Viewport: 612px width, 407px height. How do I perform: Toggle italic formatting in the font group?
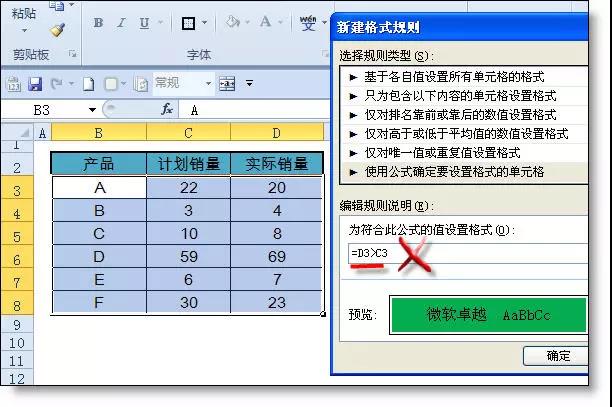[123, 22]
